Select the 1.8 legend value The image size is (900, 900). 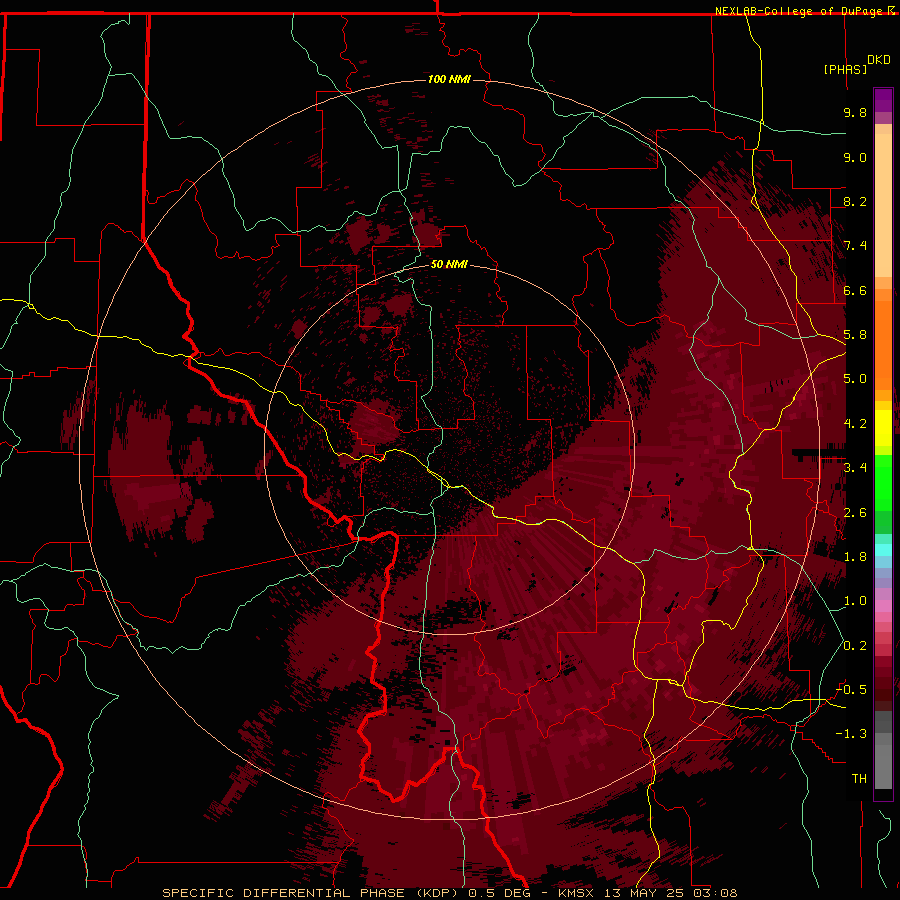[x=855, y=557]
